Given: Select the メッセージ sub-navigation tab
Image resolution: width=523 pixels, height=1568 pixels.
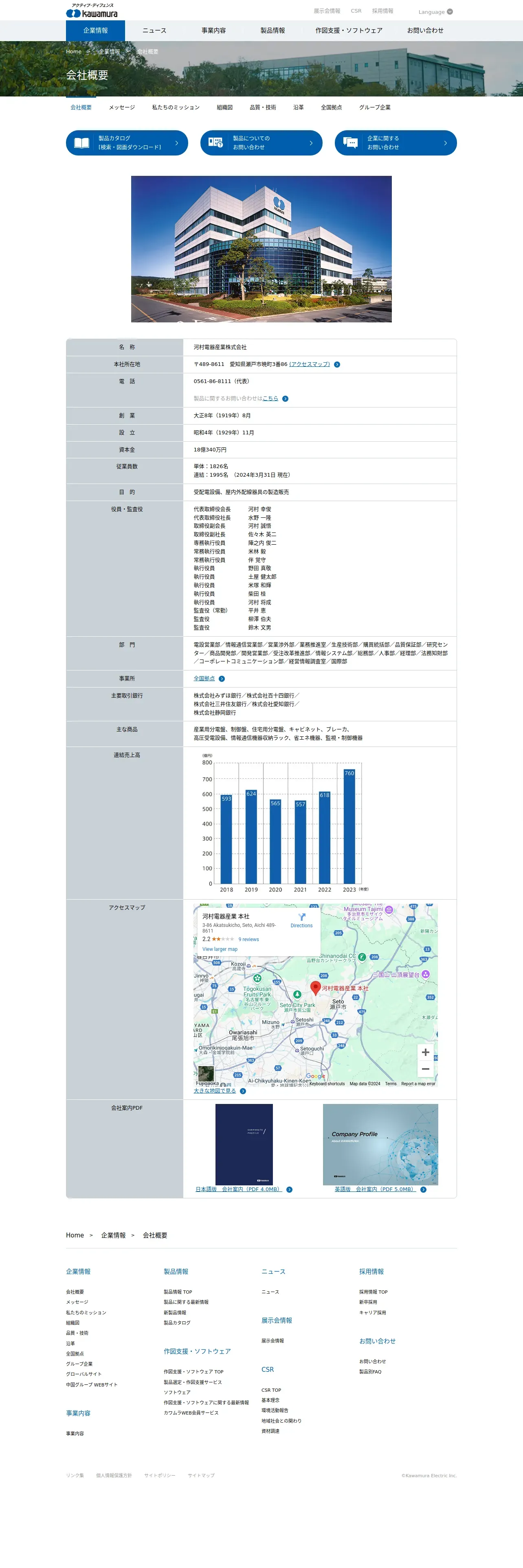Looking at the screenshot, I should point(122,108).
